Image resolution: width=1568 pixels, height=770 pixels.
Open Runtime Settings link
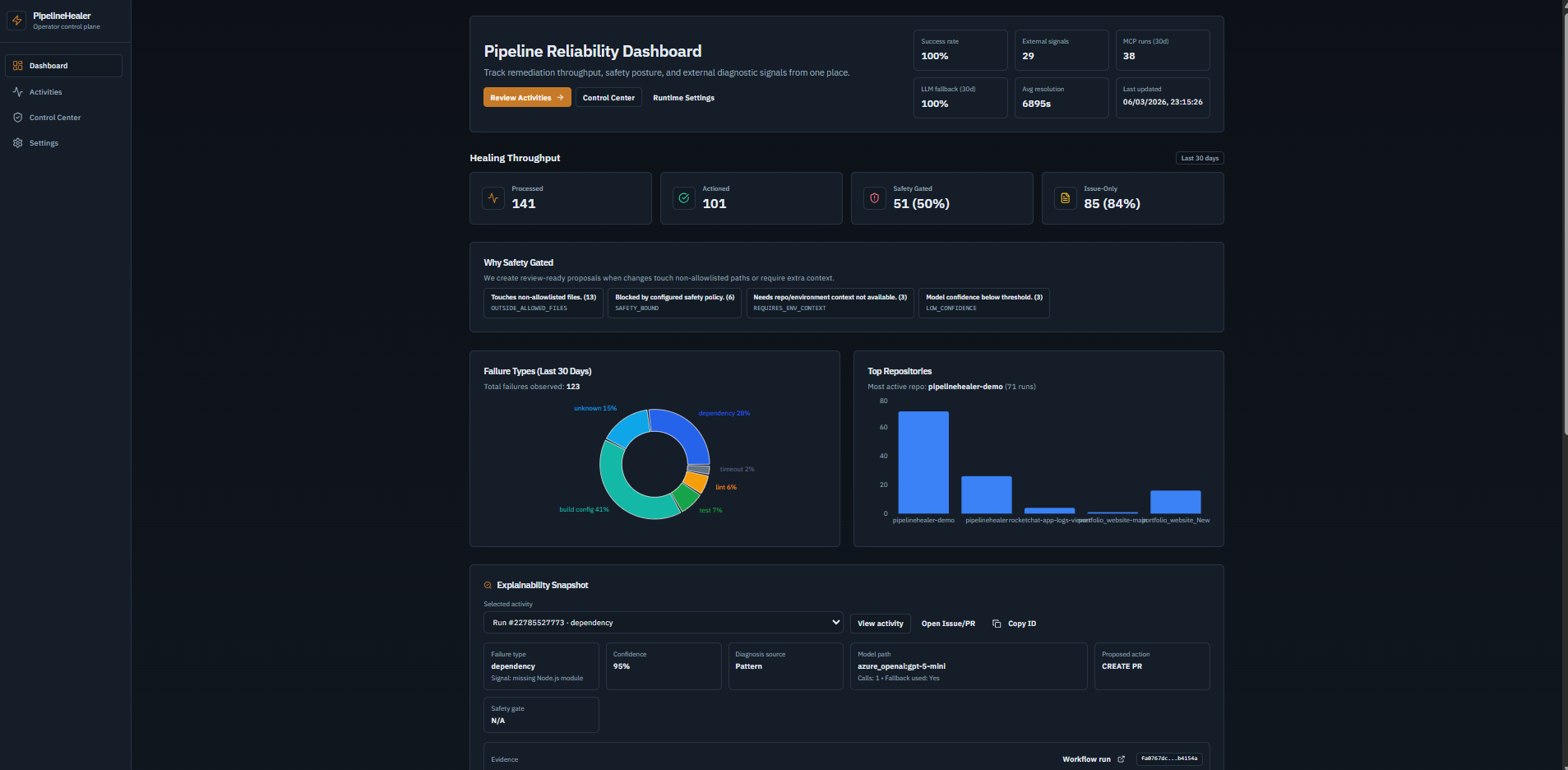[x=683, y=98]
